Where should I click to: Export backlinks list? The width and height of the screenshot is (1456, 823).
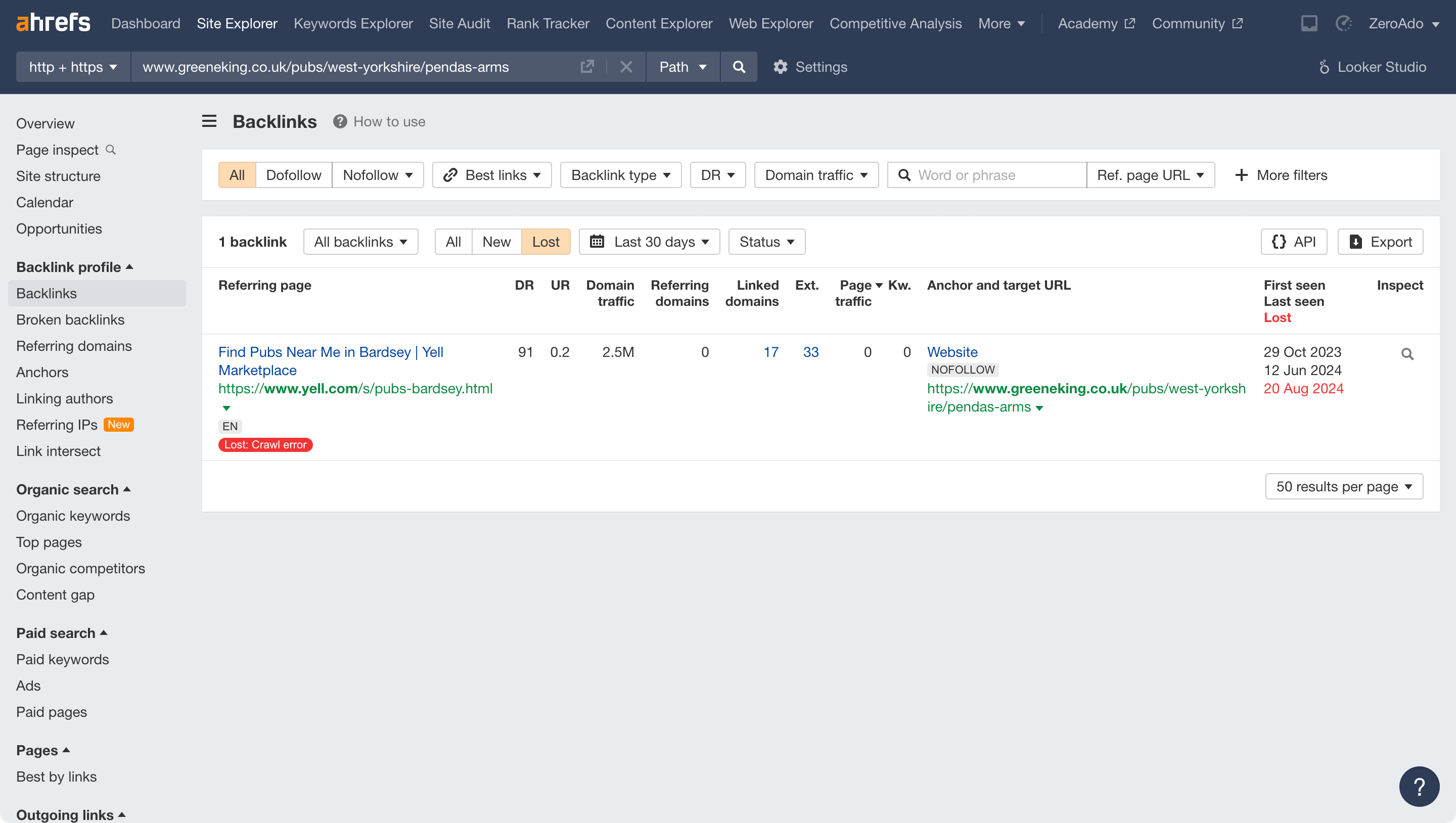(x=1380, y=242)
